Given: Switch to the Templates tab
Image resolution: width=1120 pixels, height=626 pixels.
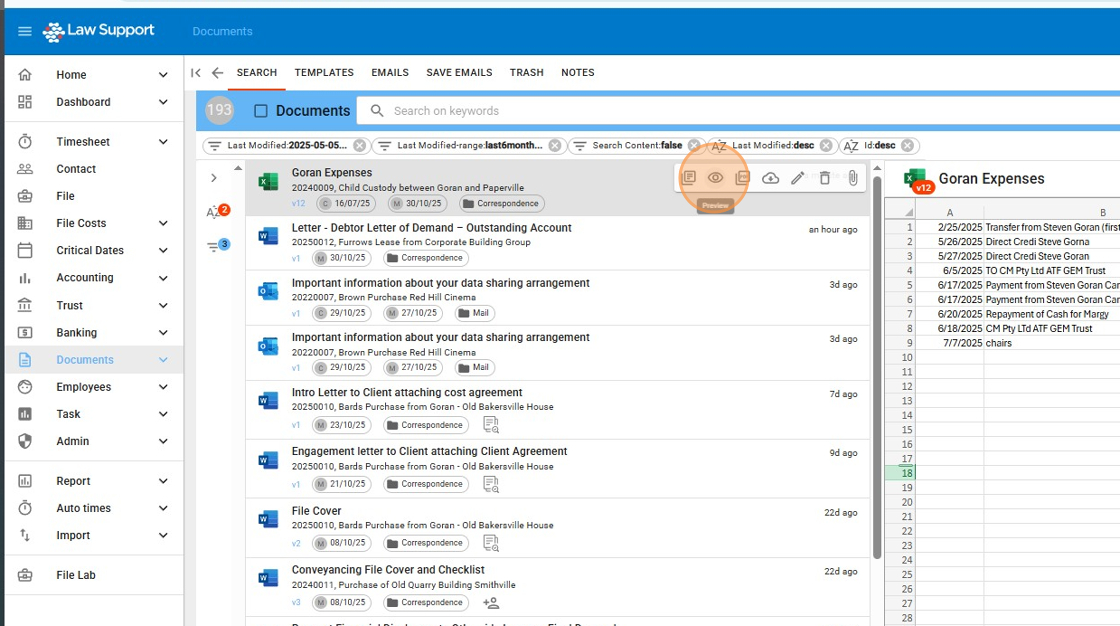Looking at the screenshot, I should [x=324, y=73].
